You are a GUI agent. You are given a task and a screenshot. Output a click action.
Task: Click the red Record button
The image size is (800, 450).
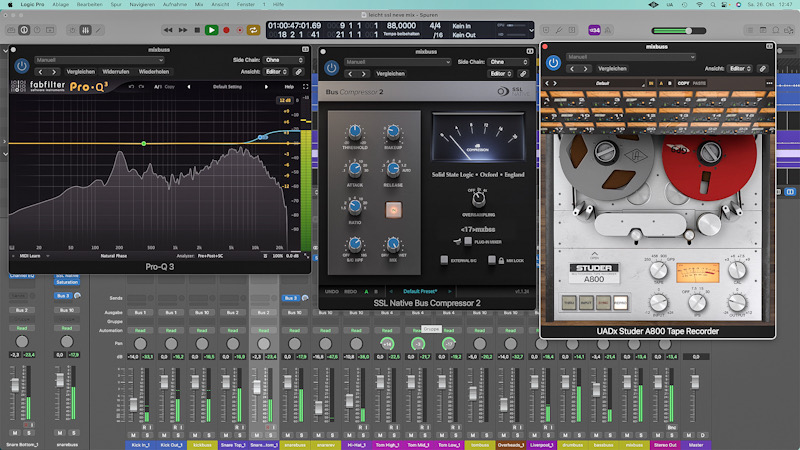coord(227,30)
